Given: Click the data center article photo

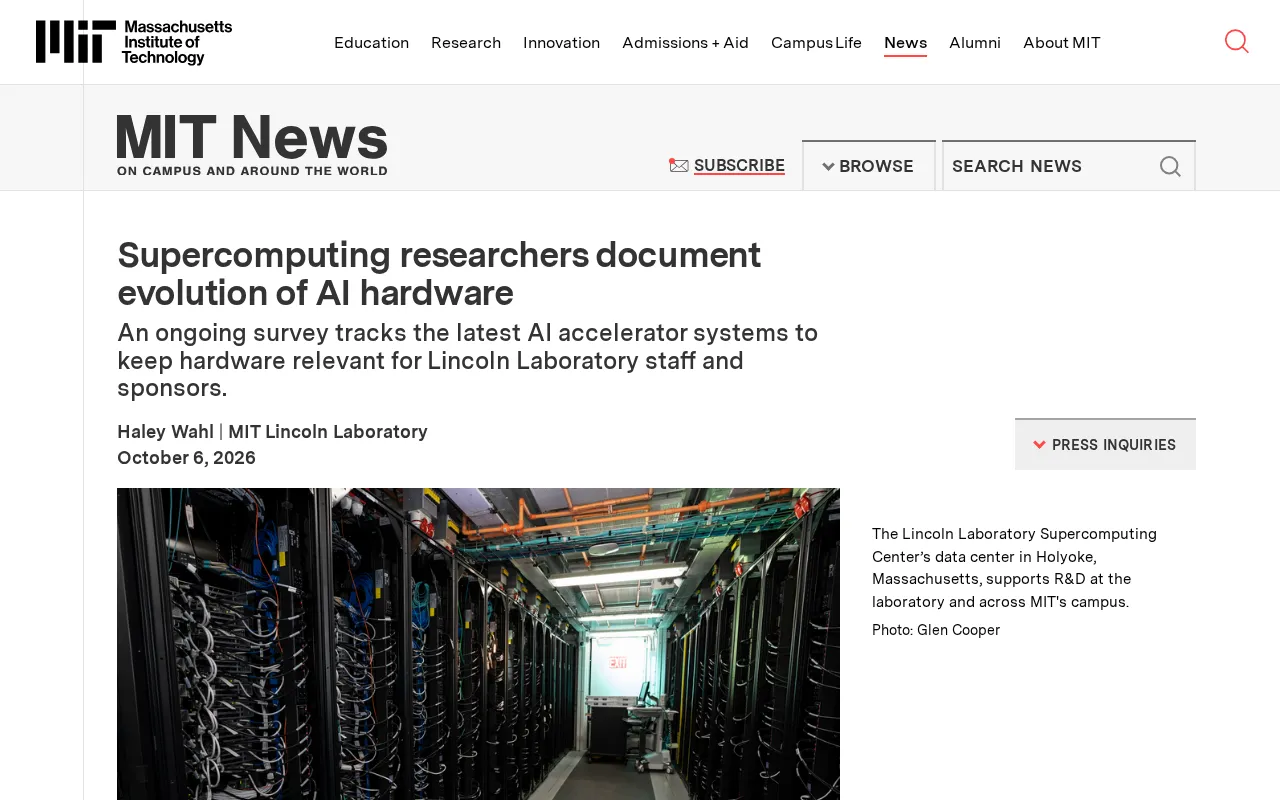Looking at the screenshot, I should pyautogui.click(x=478, y=644).
